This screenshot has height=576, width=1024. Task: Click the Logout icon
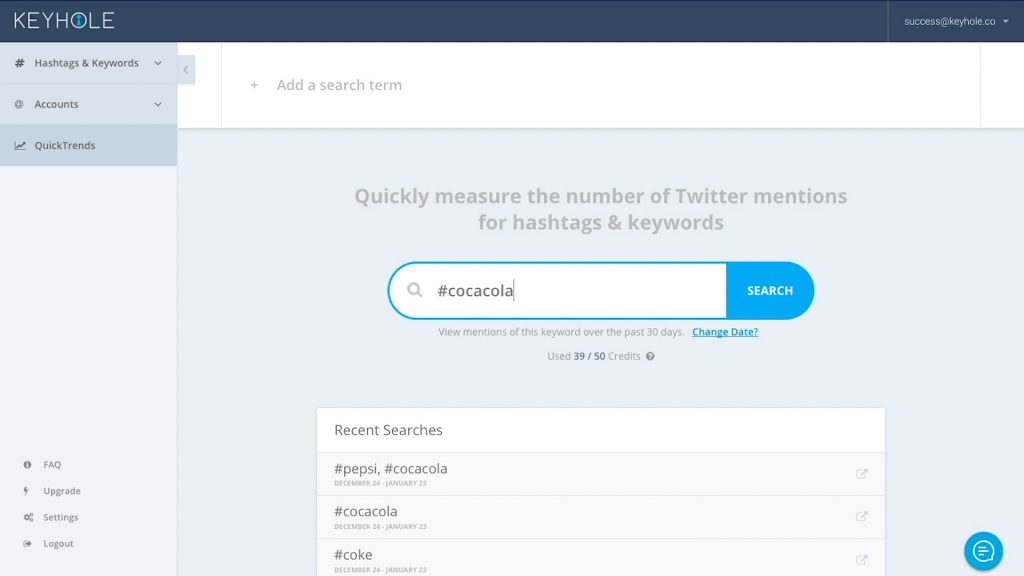pos(27,543)
